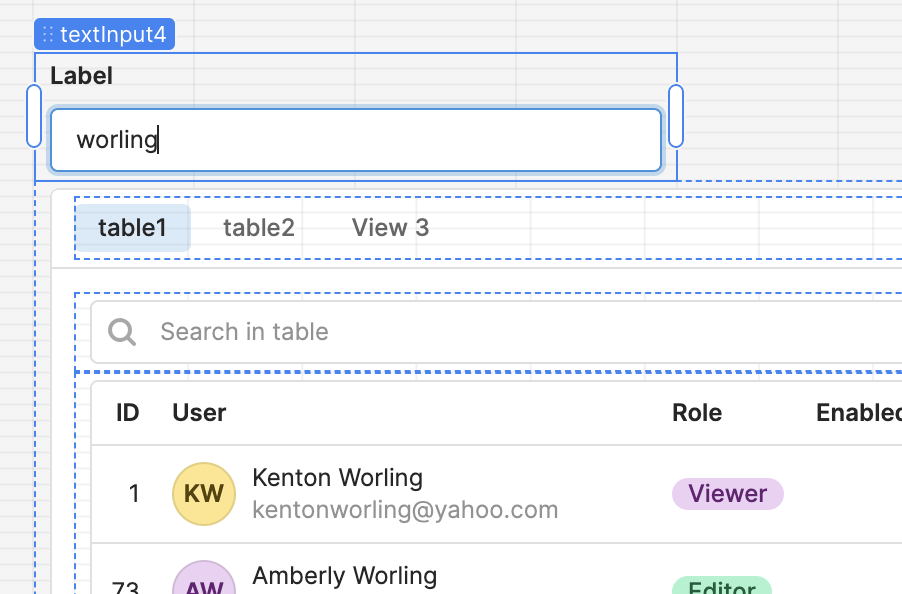
Task: Click the magnifying glass search icon
Action: coord(122,332)
